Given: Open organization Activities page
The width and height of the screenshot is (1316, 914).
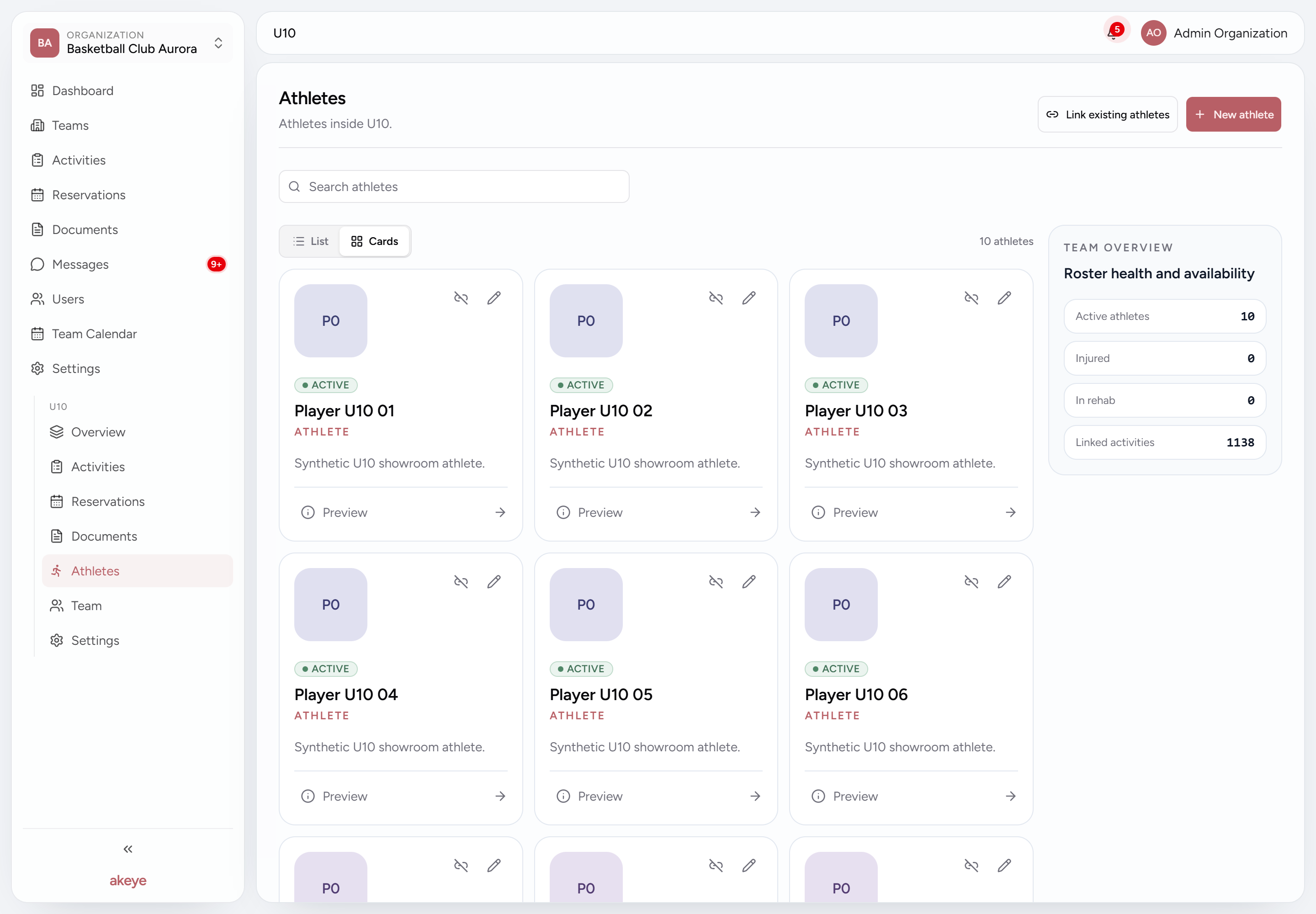Looking at the screenshot, I should click(x=127, y=160).
